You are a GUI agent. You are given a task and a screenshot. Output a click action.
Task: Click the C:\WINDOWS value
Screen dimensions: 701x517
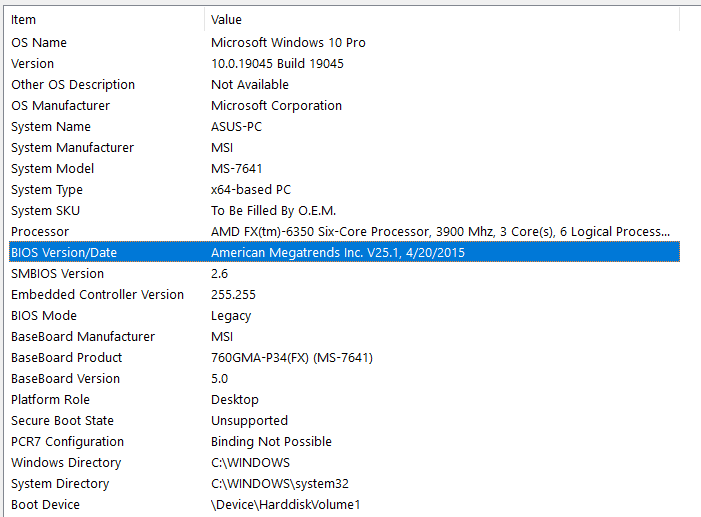click(x=250, y=462)
